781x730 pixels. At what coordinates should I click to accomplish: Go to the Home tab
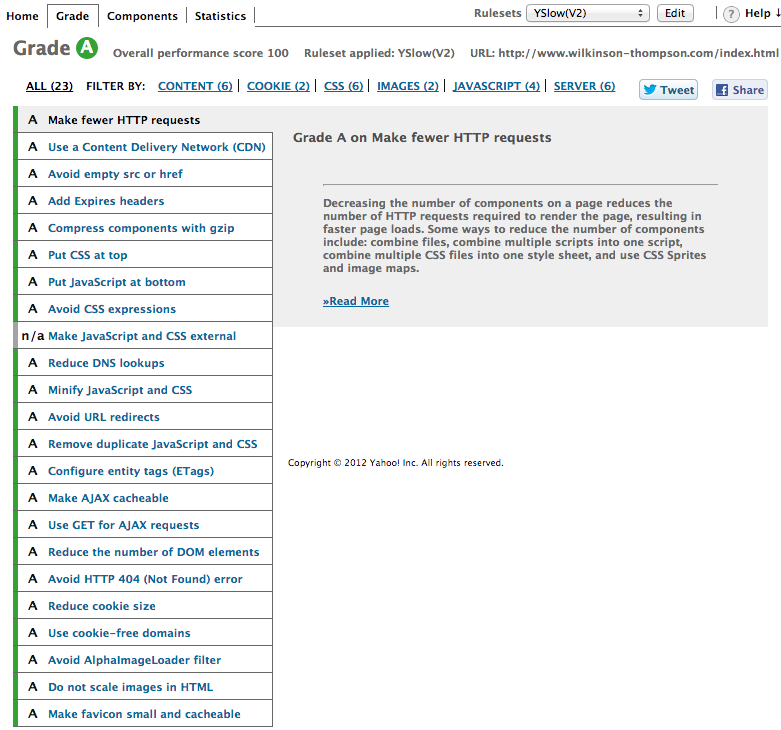(x=22, y=16)
